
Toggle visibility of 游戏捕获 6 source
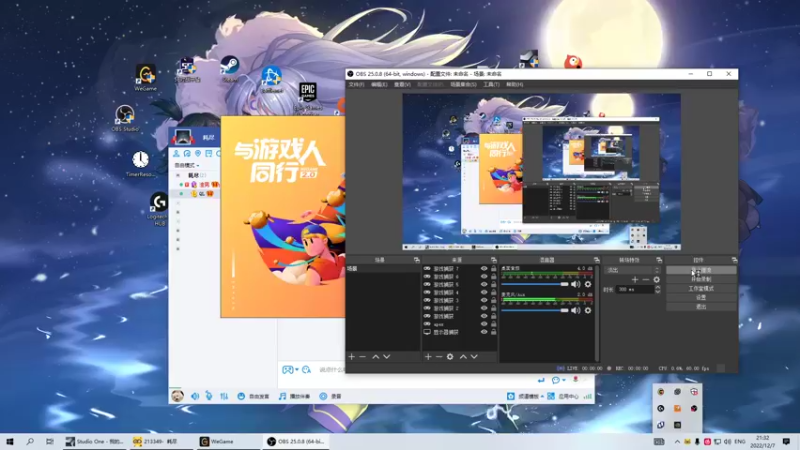[484, 277]
